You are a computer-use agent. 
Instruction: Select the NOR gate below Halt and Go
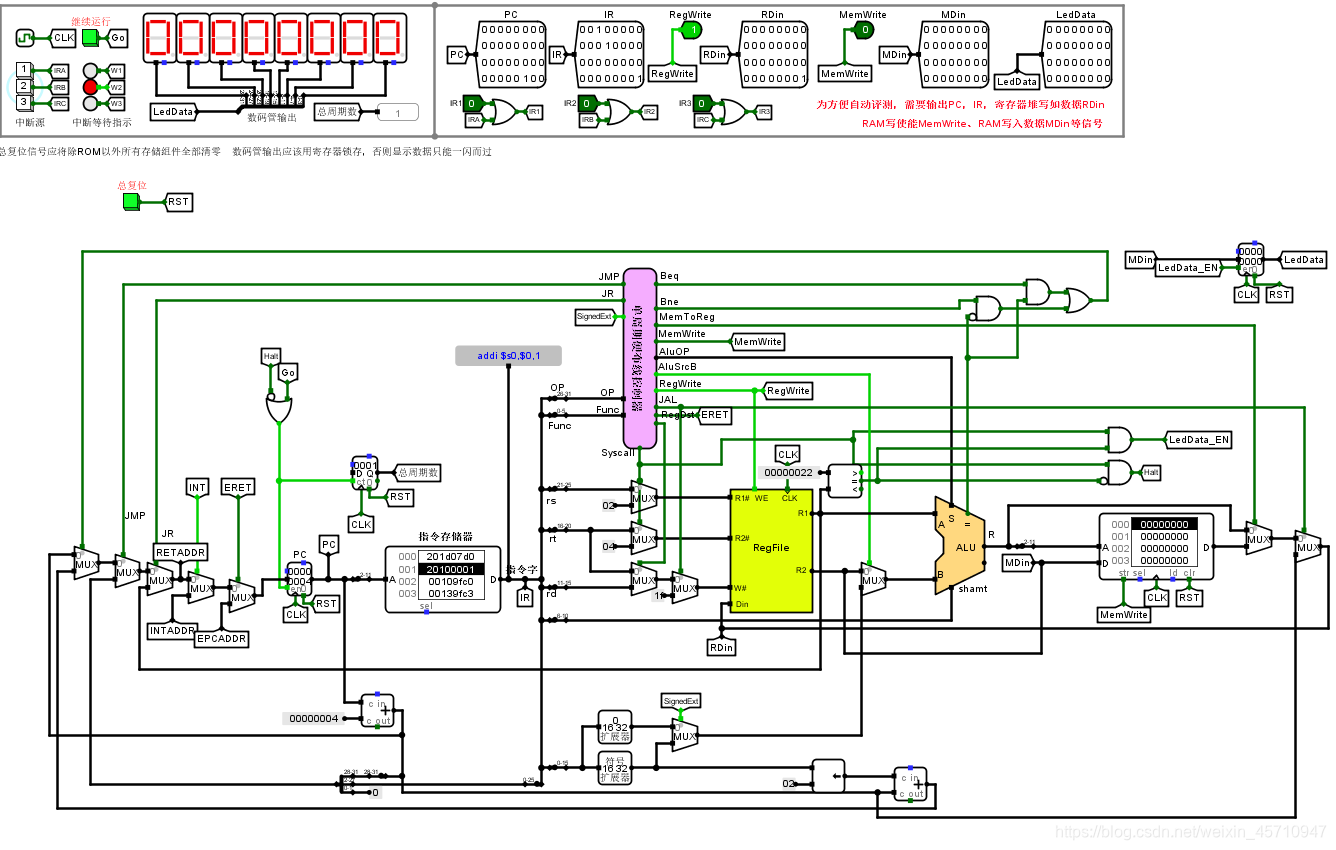[280, 408]
